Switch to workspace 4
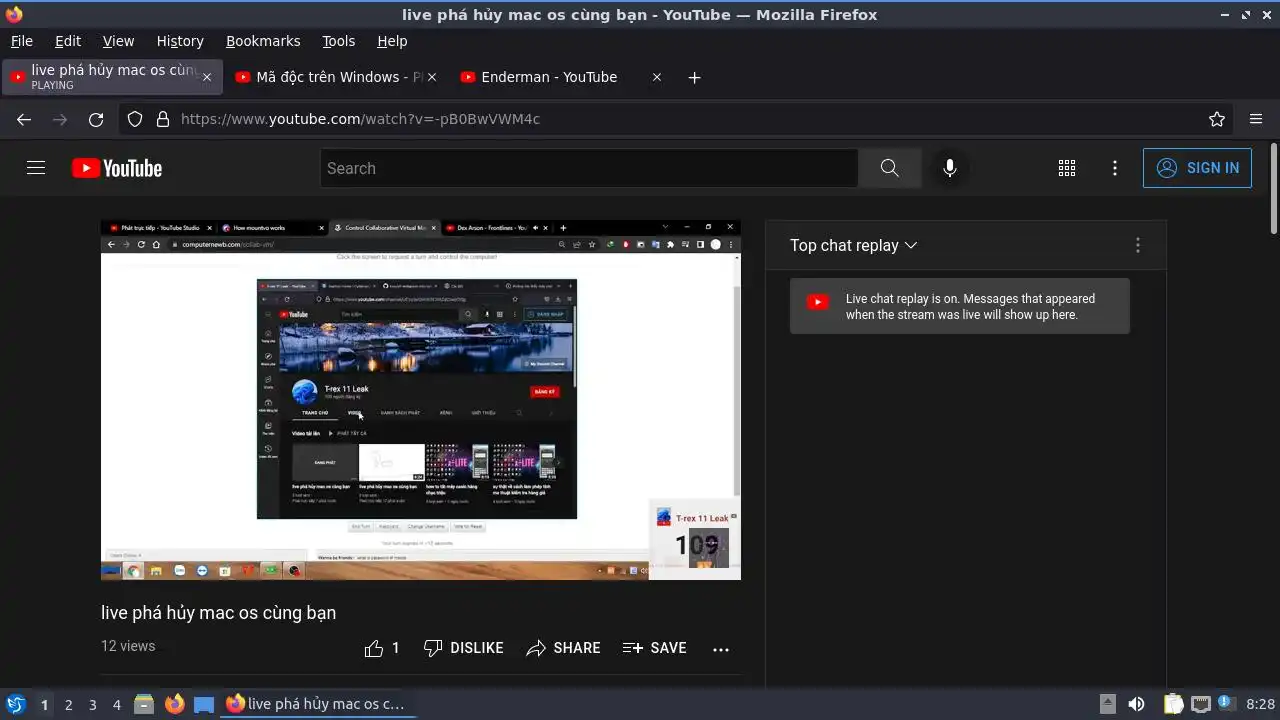1280x720 pixels. point(116,705)
